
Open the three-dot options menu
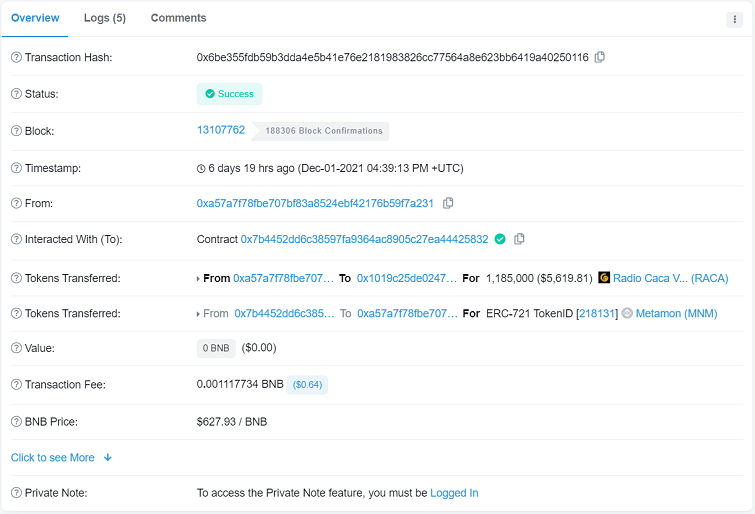click(x=735, y=19)
